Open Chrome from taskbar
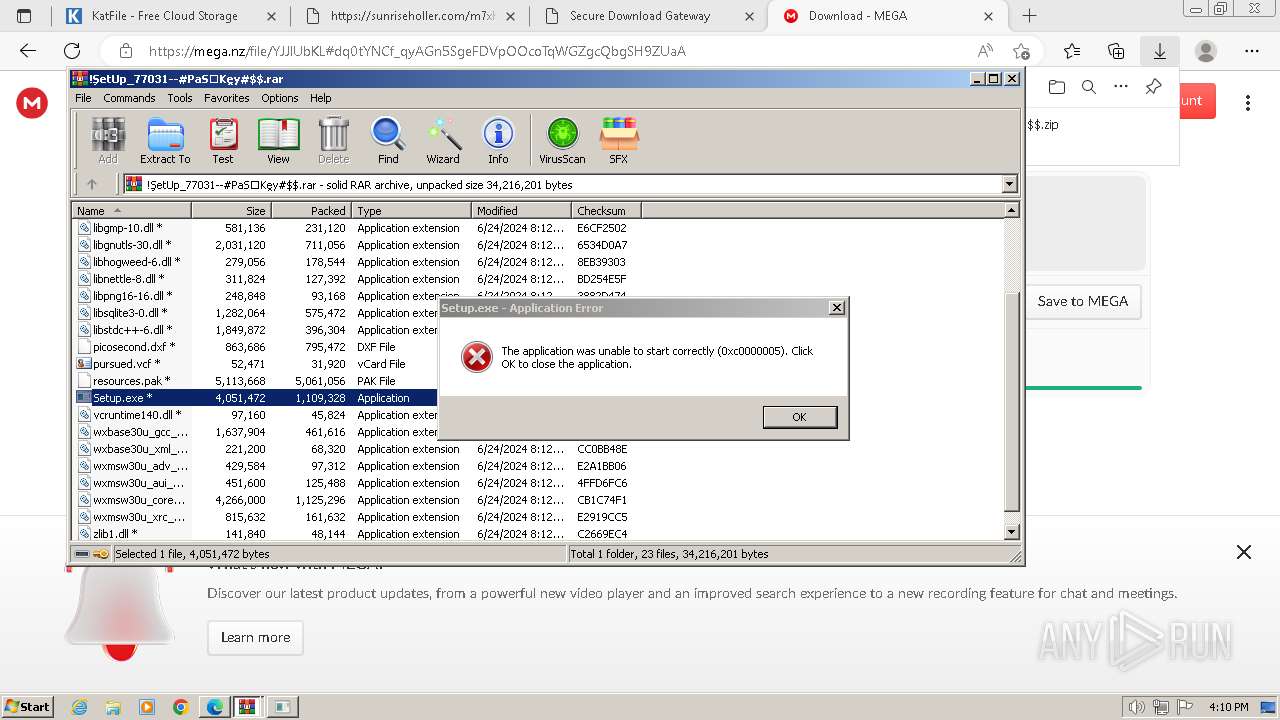Screen dimensions: 1280x720 180,707
